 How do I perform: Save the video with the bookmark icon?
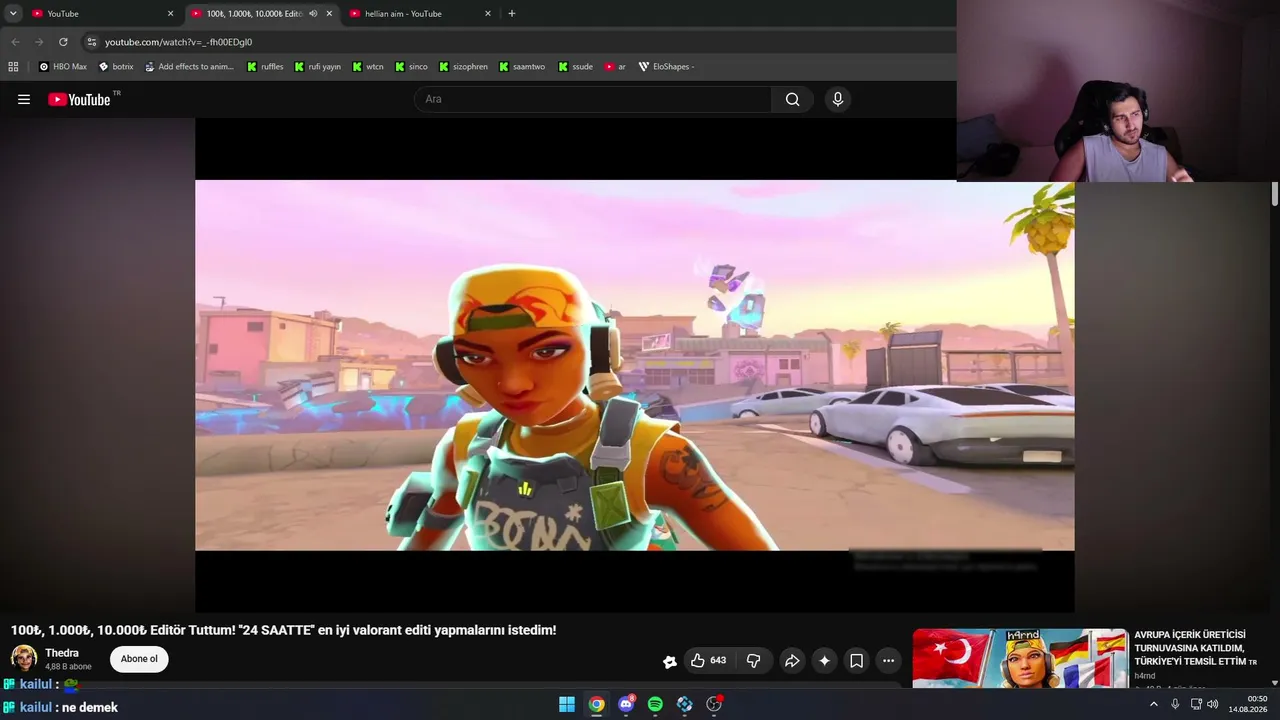coord(856,660)
